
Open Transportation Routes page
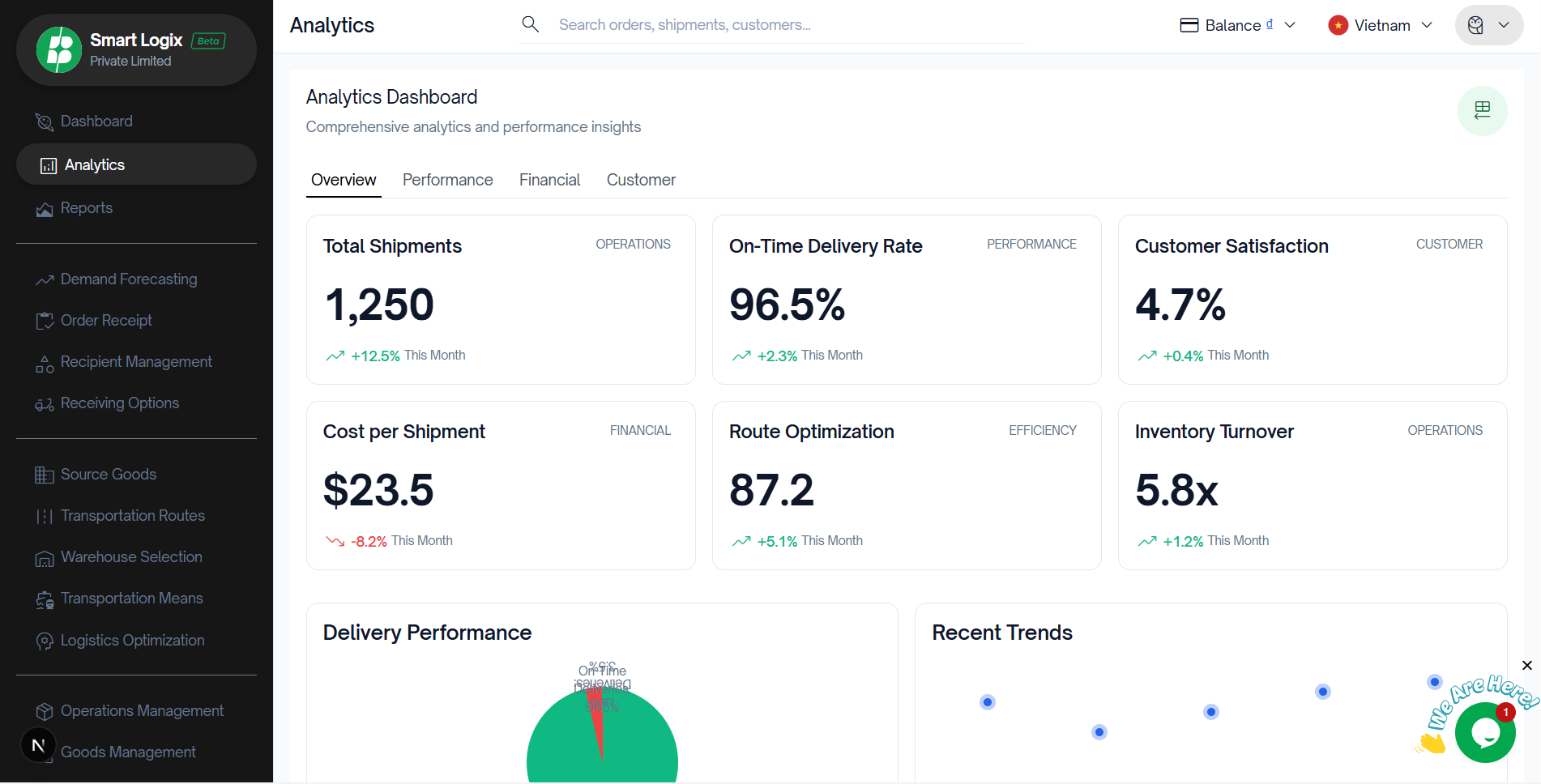point(132,516)
